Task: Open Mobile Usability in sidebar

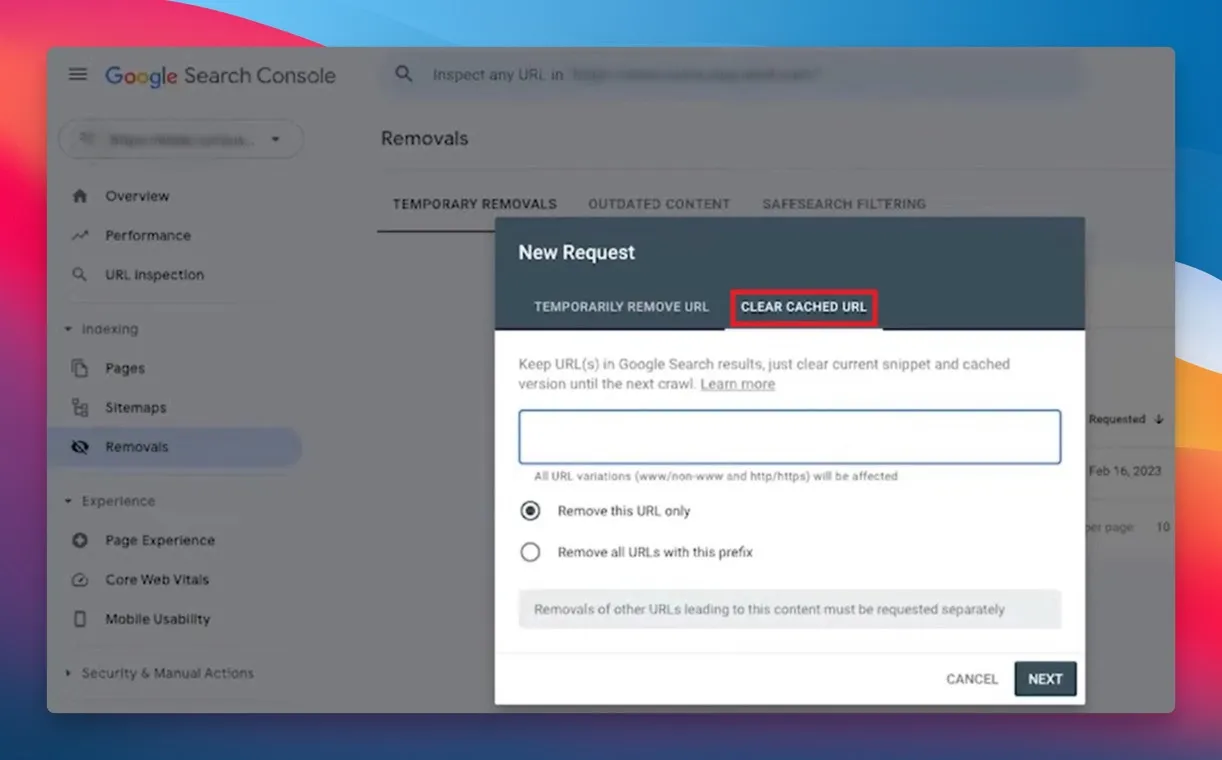Action: pyautogui.click(x=158, y=619)
